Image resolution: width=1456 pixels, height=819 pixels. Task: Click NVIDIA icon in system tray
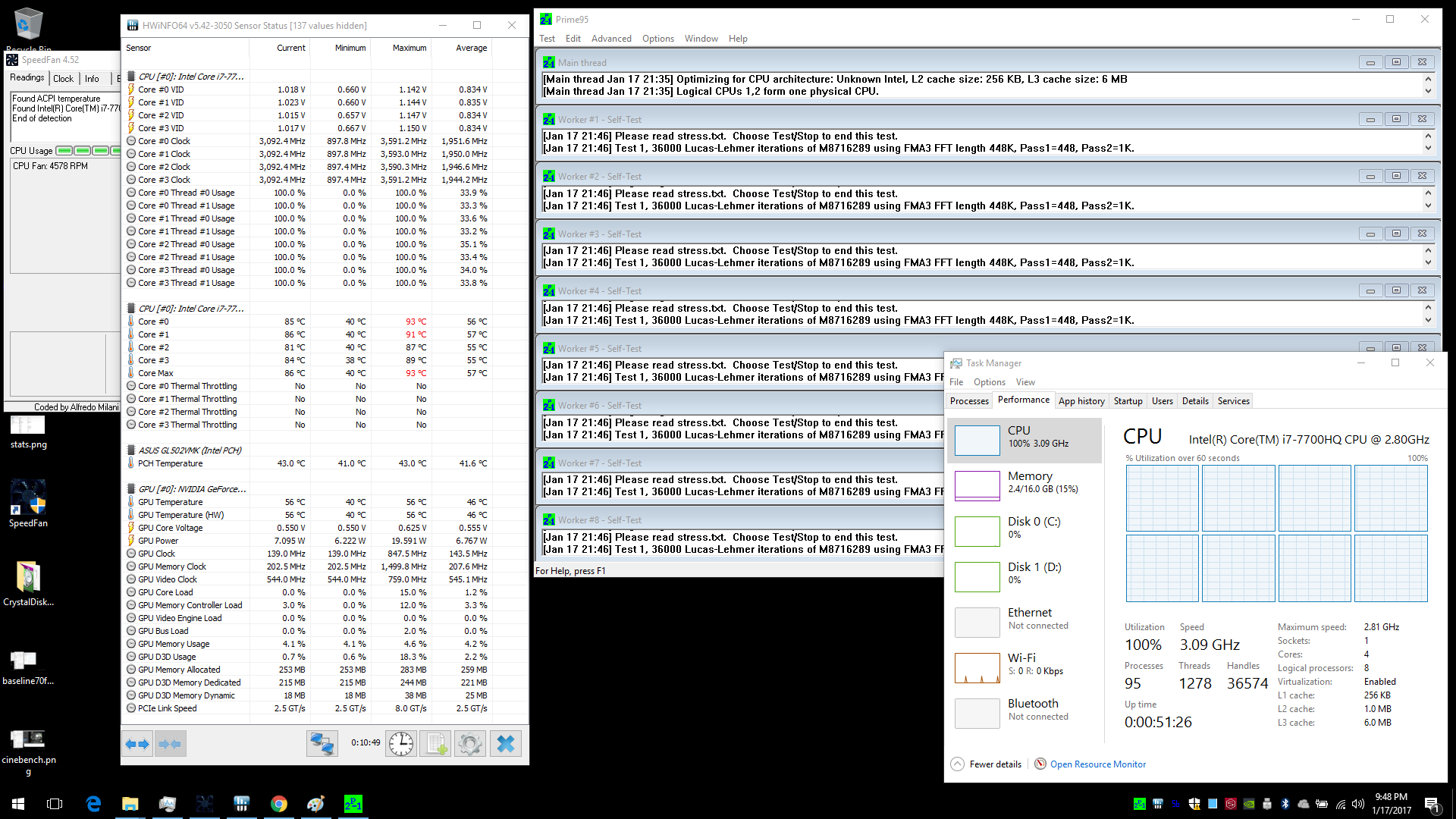[x=1249, y=804]
